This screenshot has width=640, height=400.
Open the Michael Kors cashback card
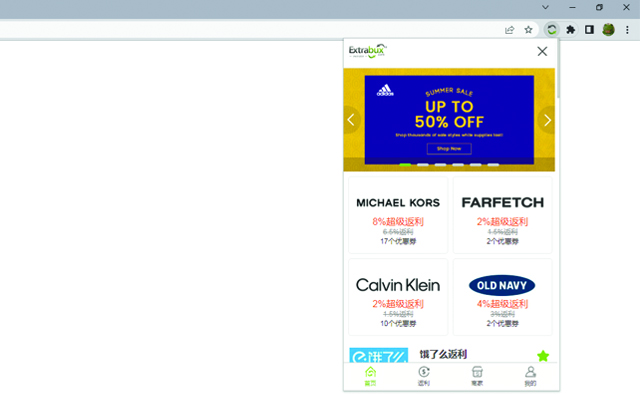pos(398,215)
